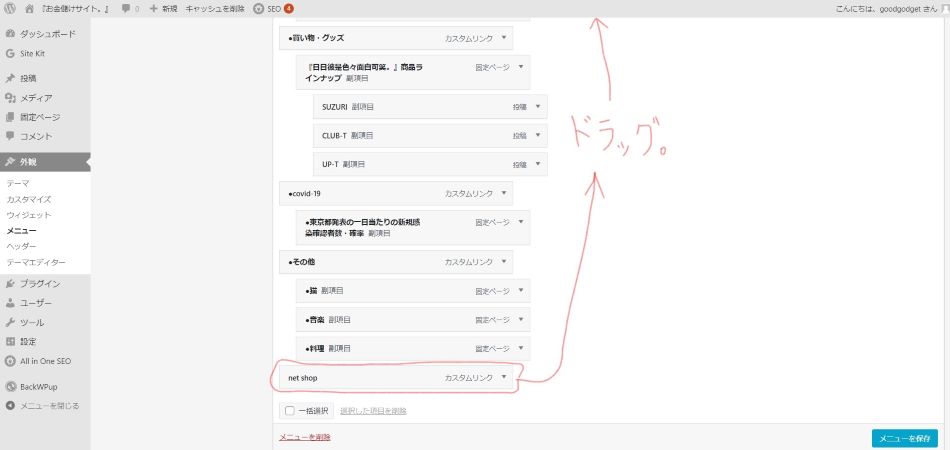Select the SUZURI menu item bar
This screenshot has height=450, width=950.
(430, 107)
